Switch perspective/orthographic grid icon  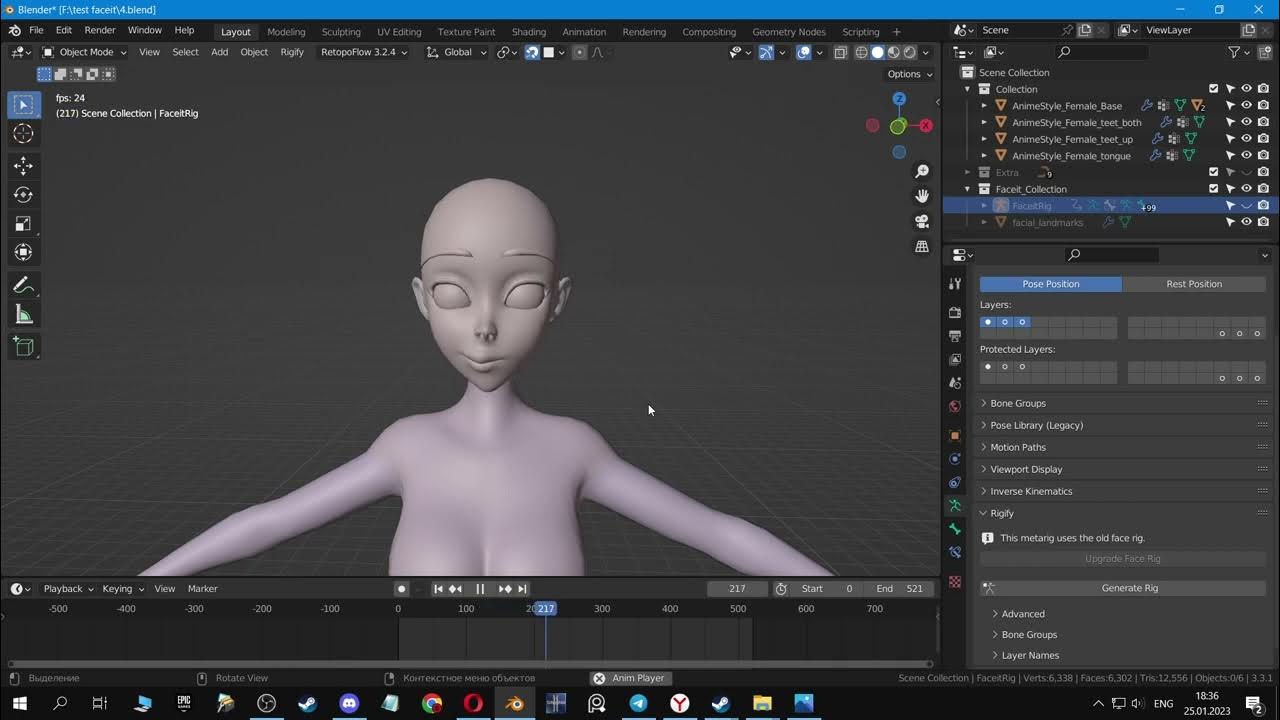point(922,246)
